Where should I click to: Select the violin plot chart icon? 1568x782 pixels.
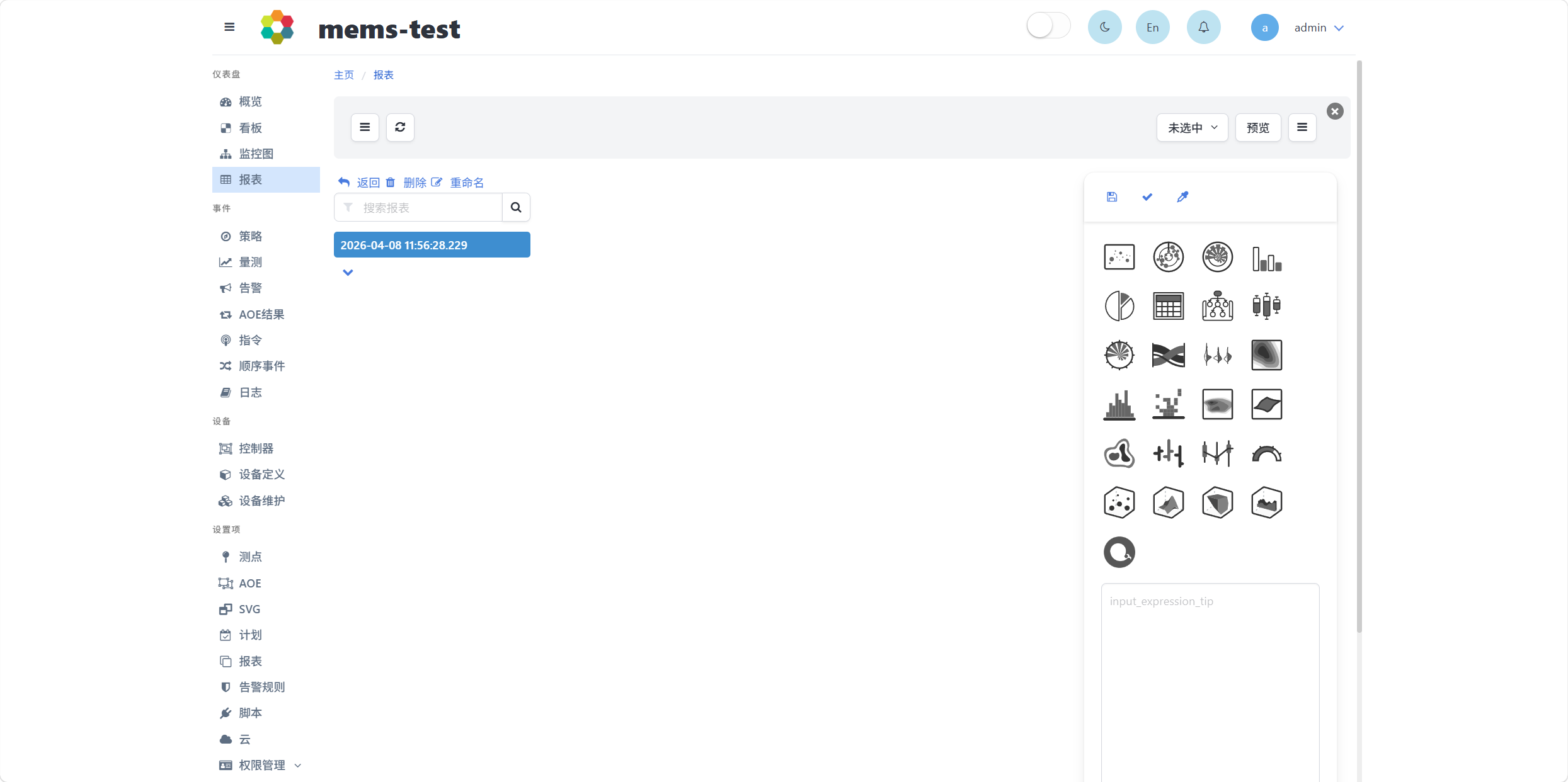[x=1218, y=355]
